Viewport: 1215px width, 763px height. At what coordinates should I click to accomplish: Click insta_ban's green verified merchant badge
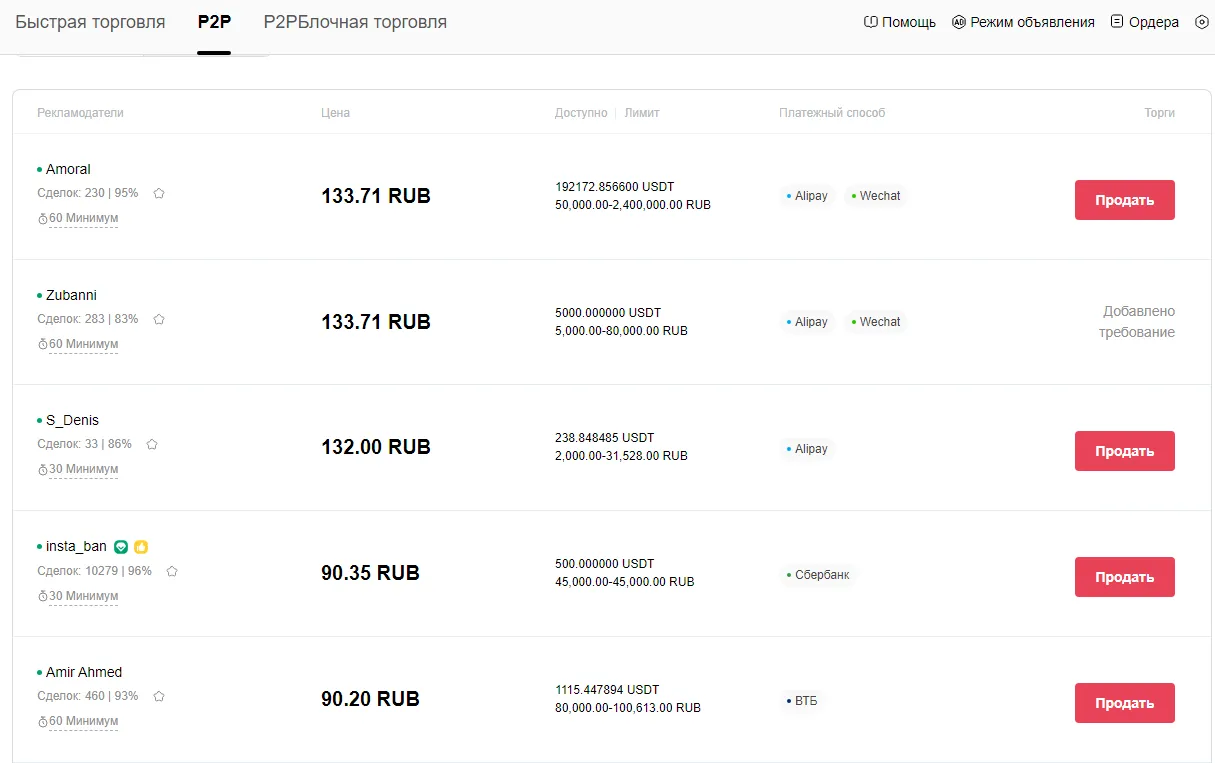pyautogui.click(x=121, y=547)
